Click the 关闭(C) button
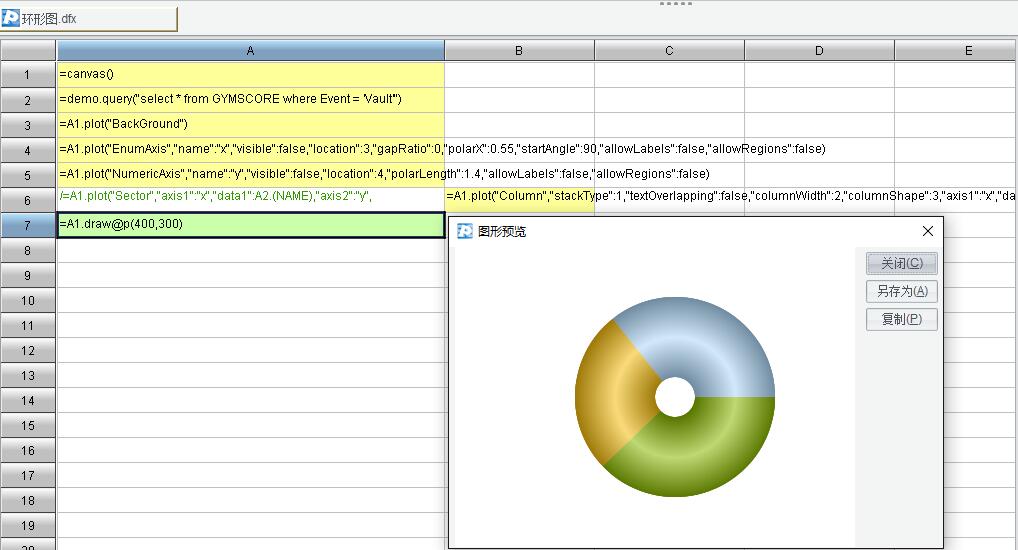The width and height of the screenshot is (1018, 550). click(x=901, y=263)
